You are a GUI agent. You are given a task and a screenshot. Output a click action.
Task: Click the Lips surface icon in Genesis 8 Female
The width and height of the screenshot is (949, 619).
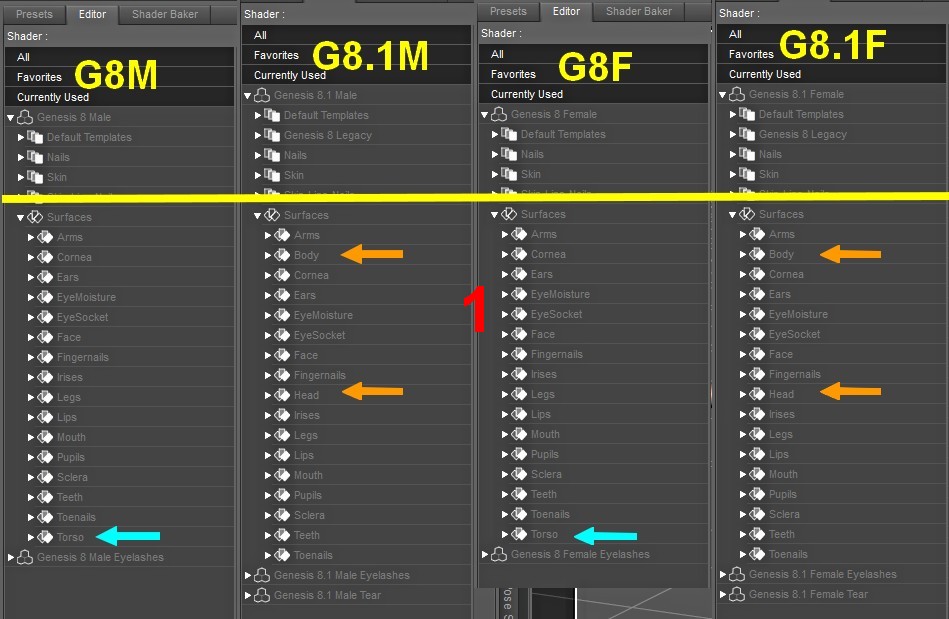pos(519,414)
